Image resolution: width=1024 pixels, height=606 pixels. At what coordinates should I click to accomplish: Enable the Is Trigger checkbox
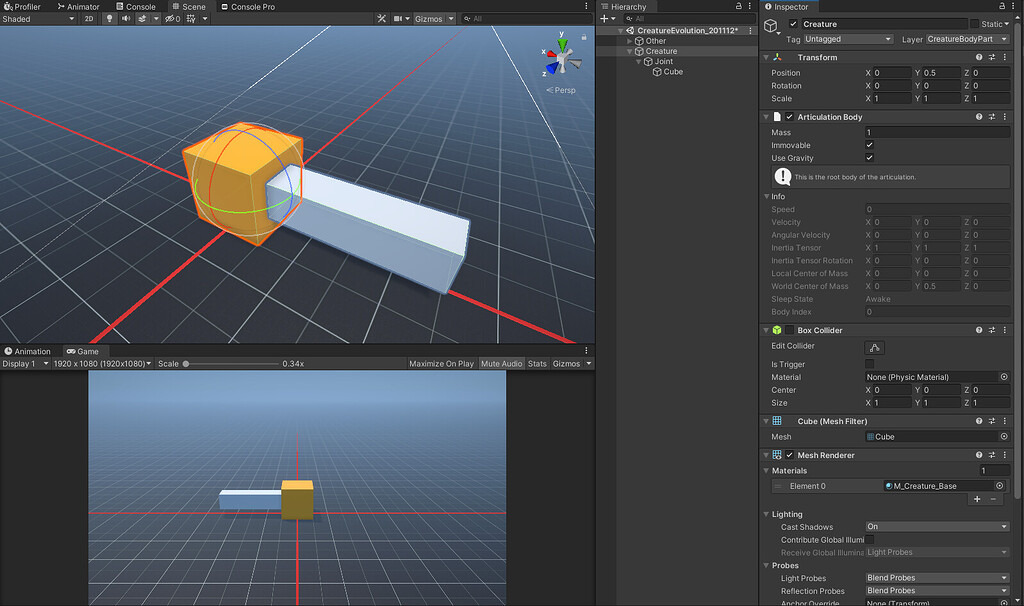(869, 364)
